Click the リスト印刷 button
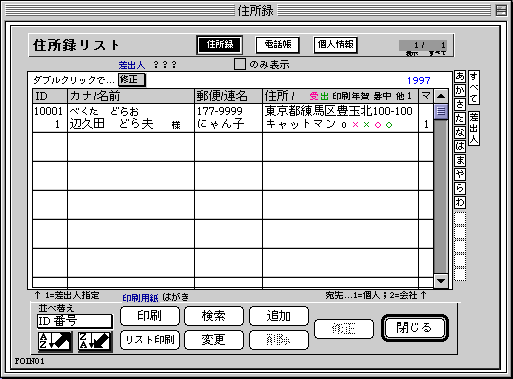Screen dimensions: 513x379 click(x=150, y=340)
